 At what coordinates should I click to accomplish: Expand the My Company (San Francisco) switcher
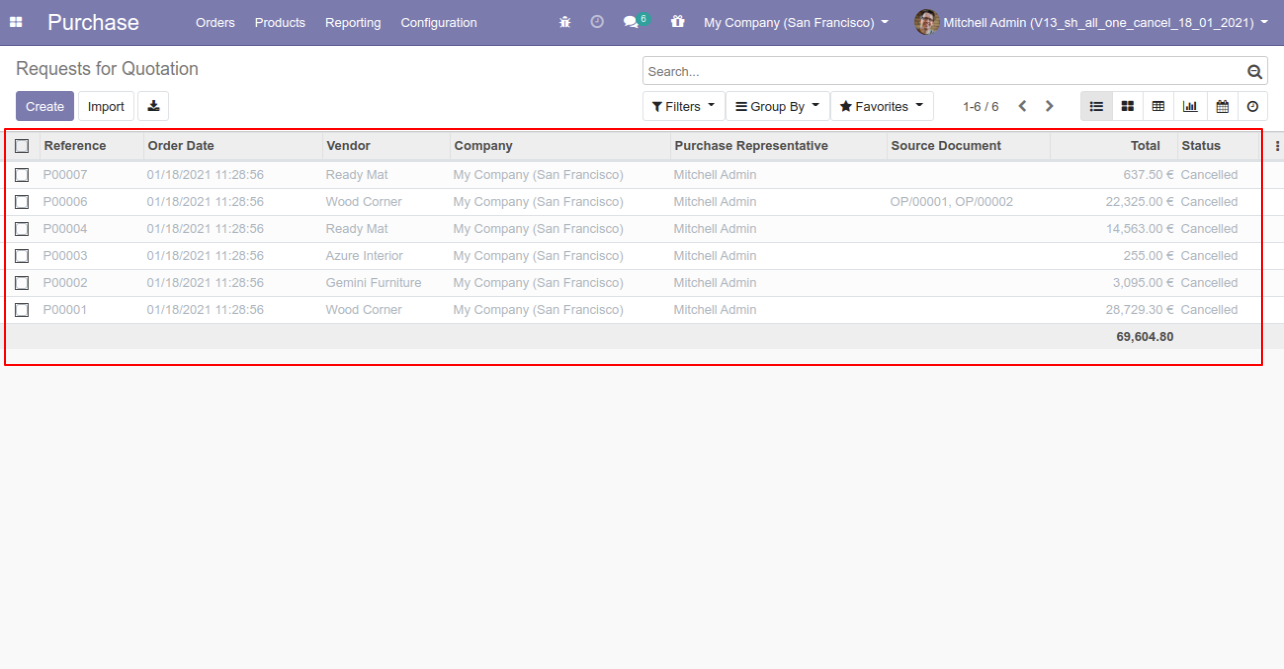[796, 22]
